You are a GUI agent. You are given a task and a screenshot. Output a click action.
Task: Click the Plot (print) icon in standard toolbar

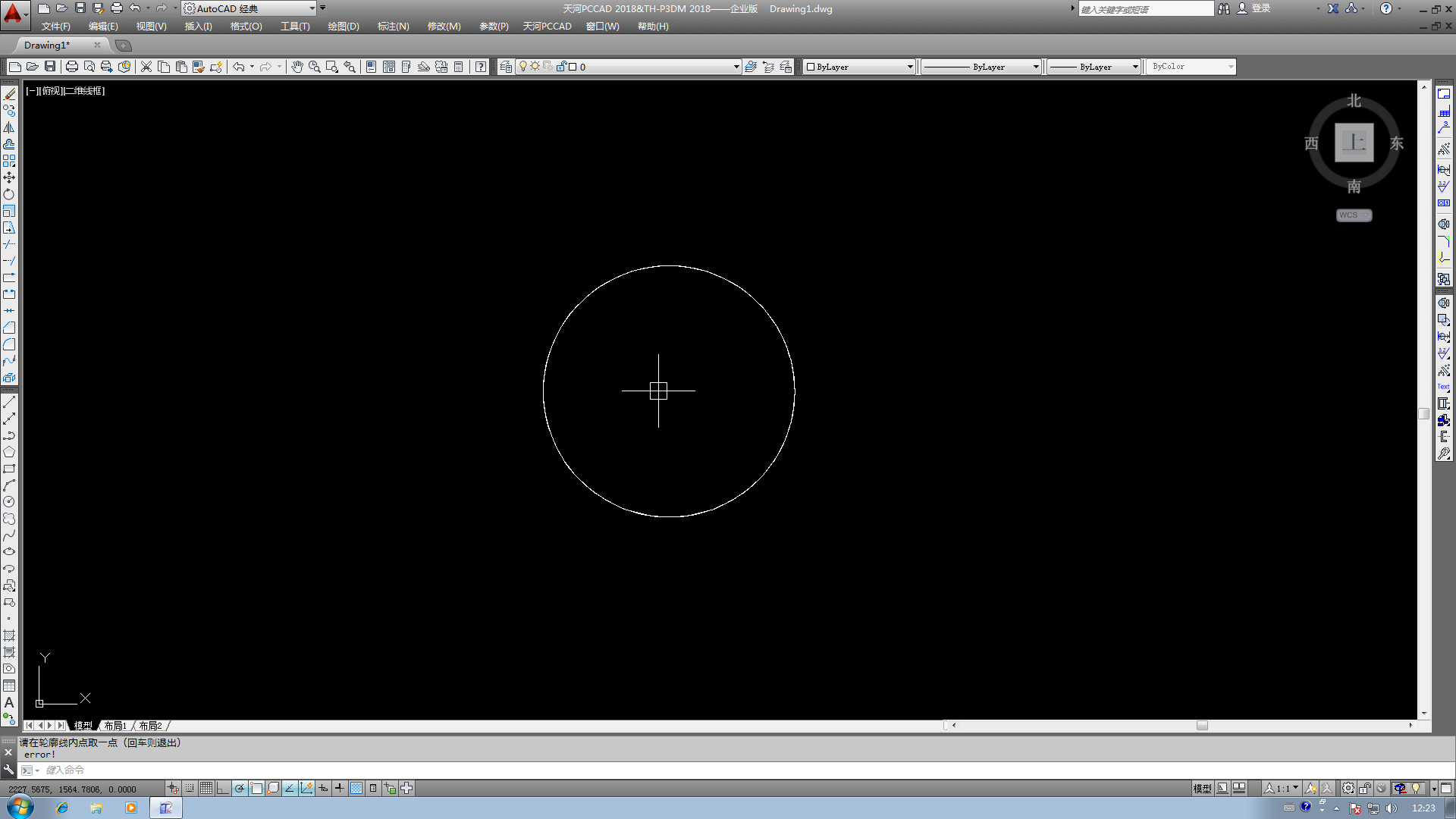(x=72, y=67)
